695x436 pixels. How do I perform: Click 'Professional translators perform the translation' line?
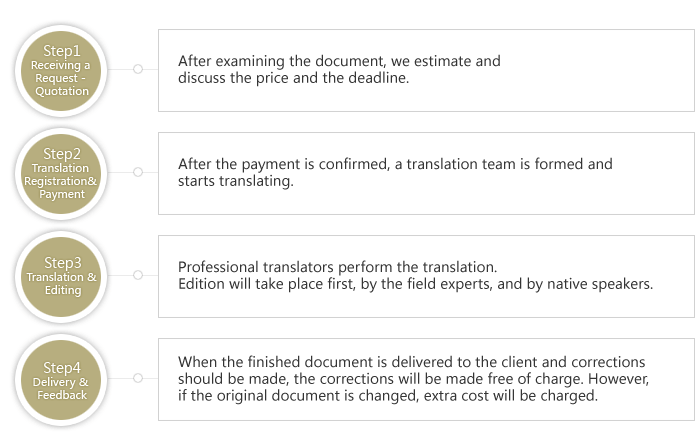(337, 267)
